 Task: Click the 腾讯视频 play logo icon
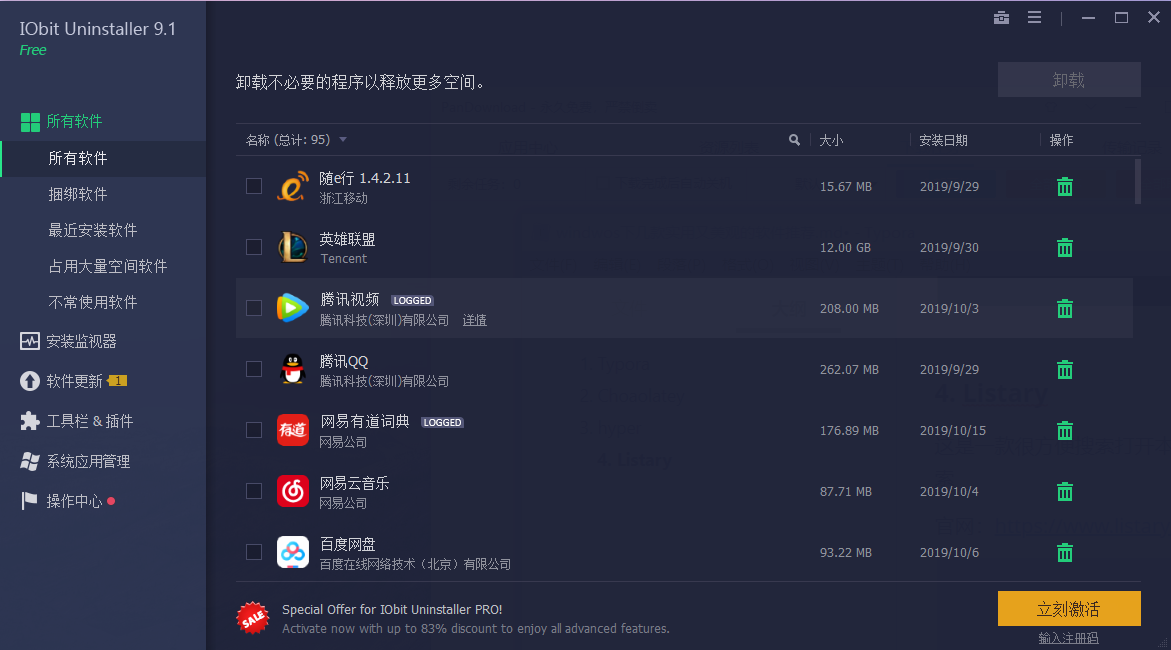coord(293,308)
